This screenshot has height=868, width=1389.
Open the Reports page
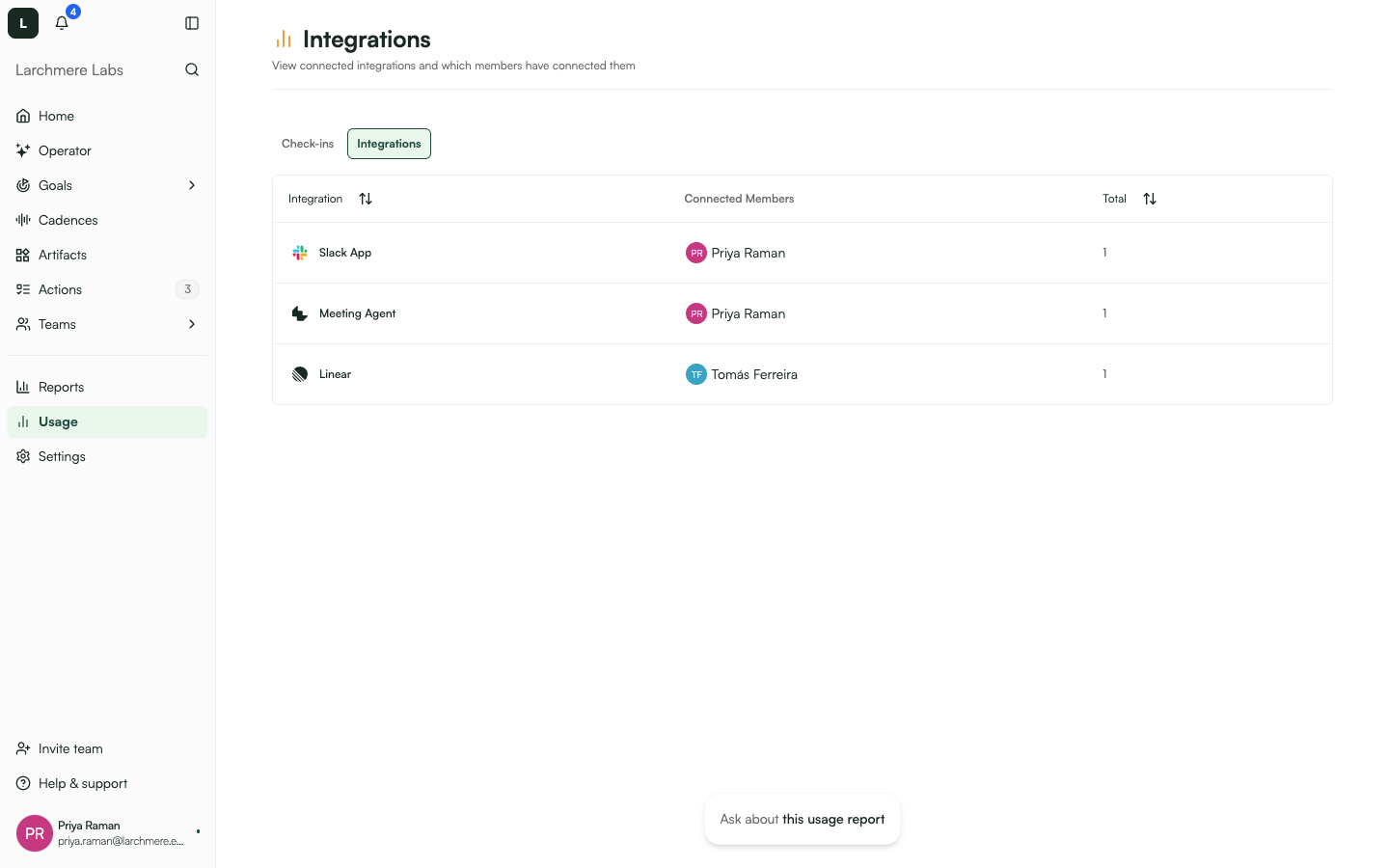[x=107, y=387]
